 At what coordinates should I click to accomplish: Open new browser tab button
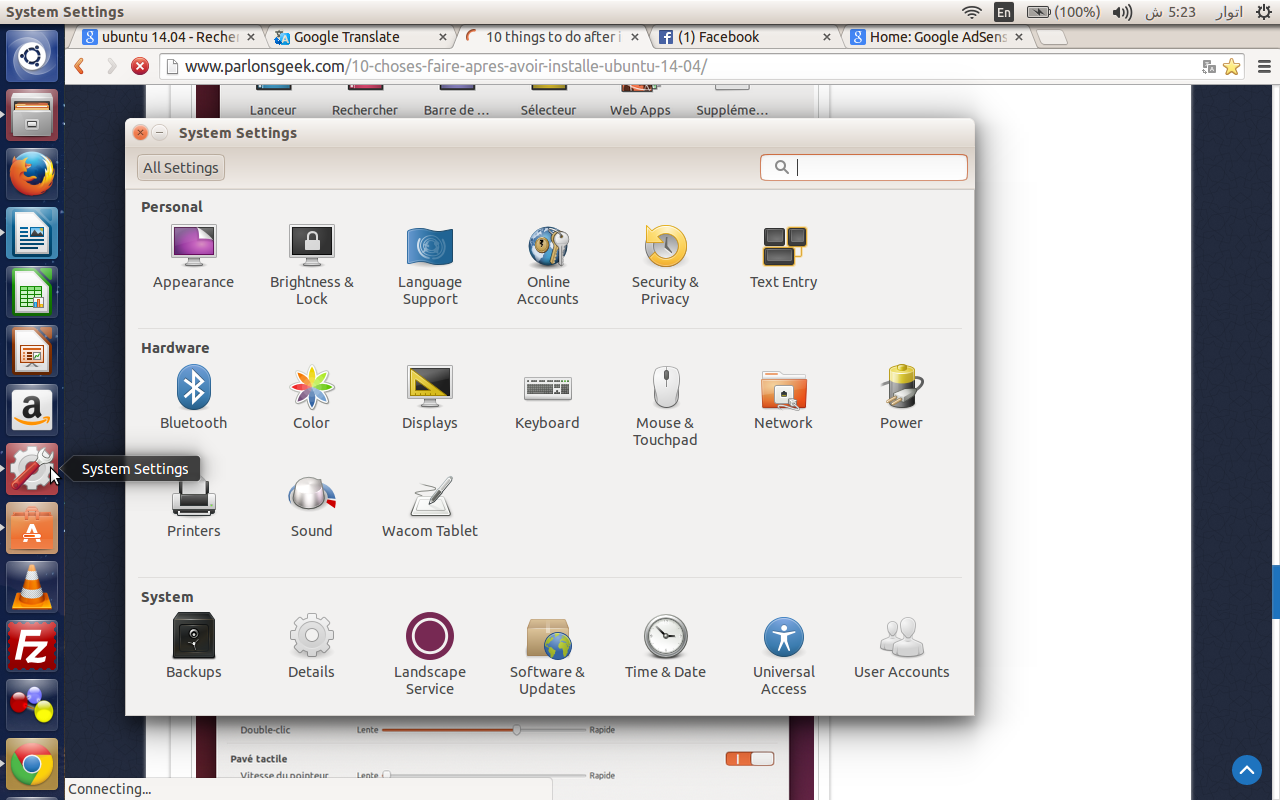(1052, 38)
